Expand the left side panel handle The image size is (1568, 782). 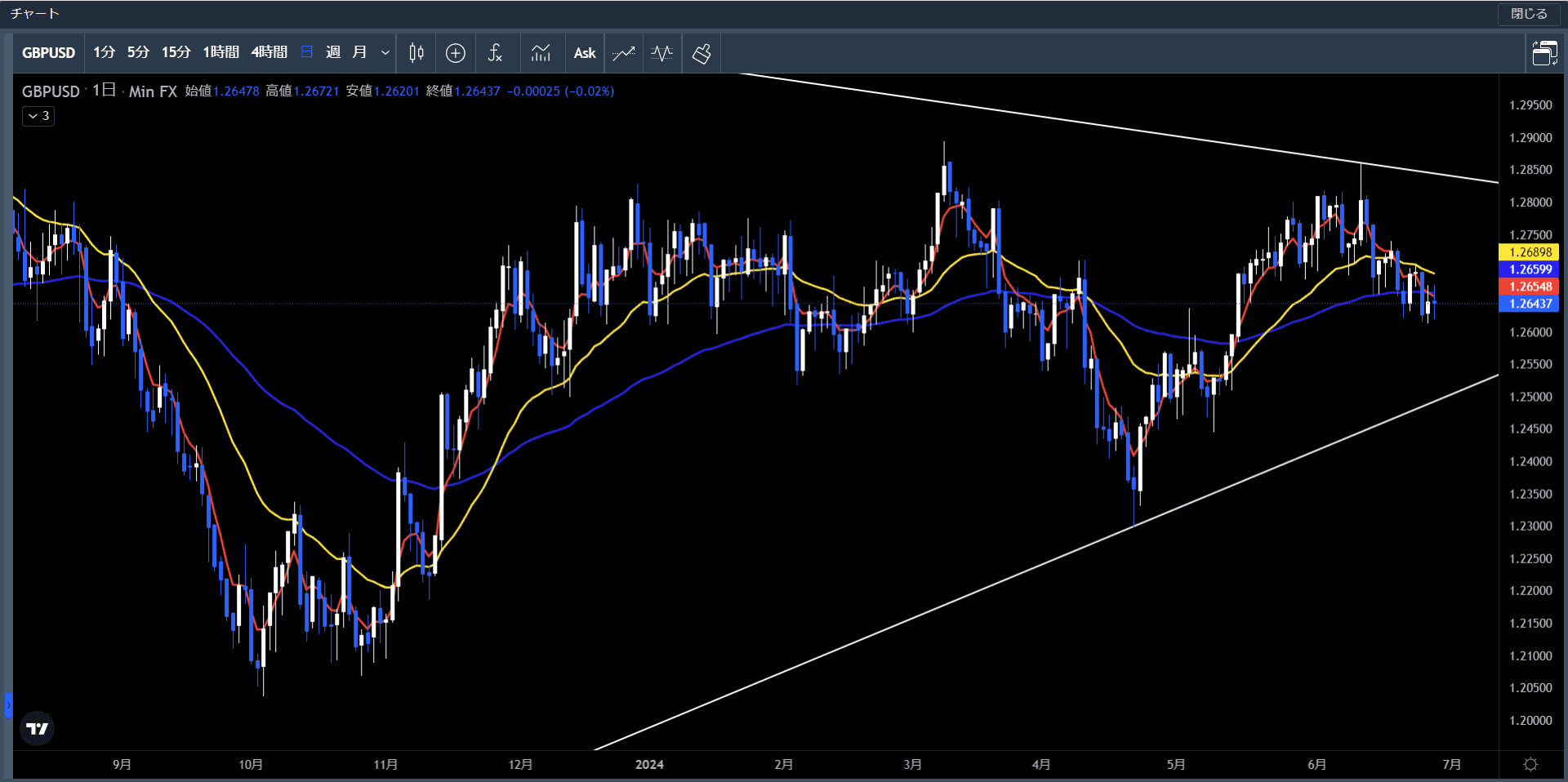tap(8, 704)
